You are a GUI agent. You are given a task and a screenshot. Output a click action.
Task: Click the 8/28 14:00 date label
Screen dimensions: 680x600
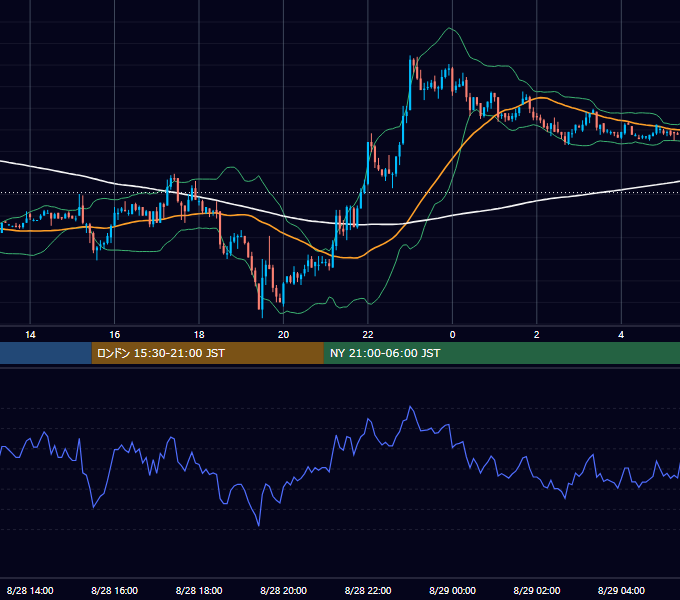30,590
